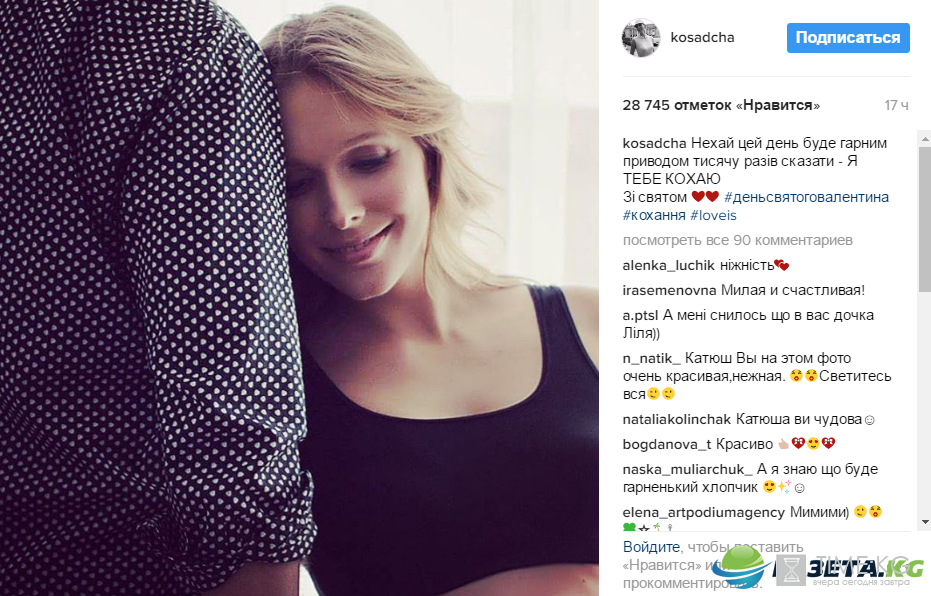931x596 pixels.
Task: Open commenter naska_muliarchuk_ profile
Action: tap(688, 469)
